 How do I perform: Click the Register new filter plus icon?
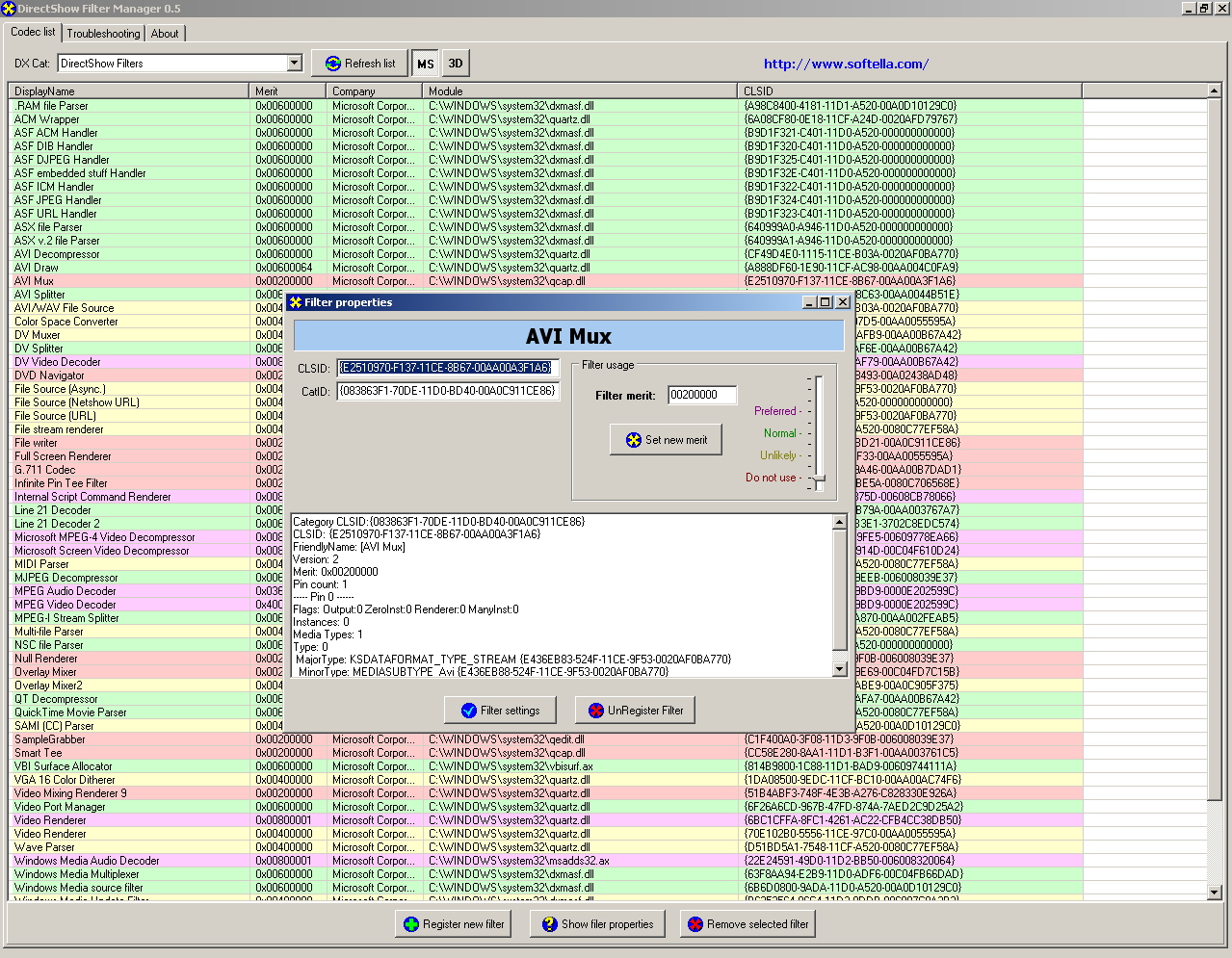click(x=411, y=924)
